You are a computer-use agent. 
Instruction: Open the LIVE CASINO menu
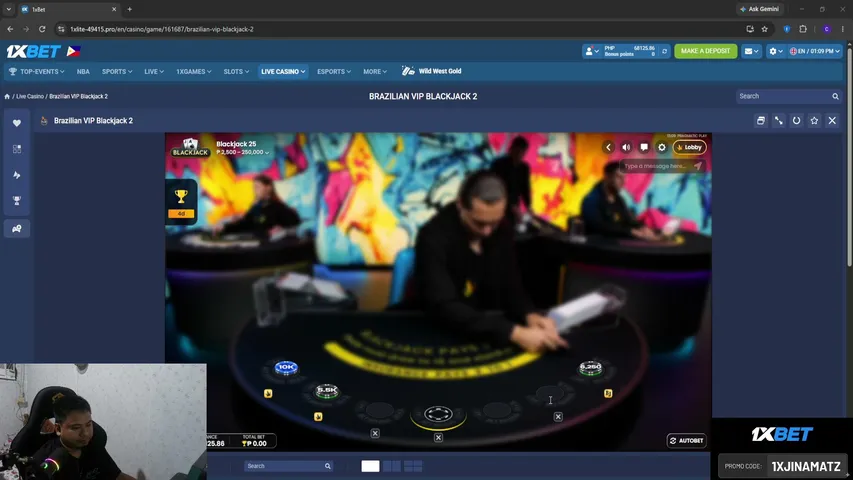point(283,71)
